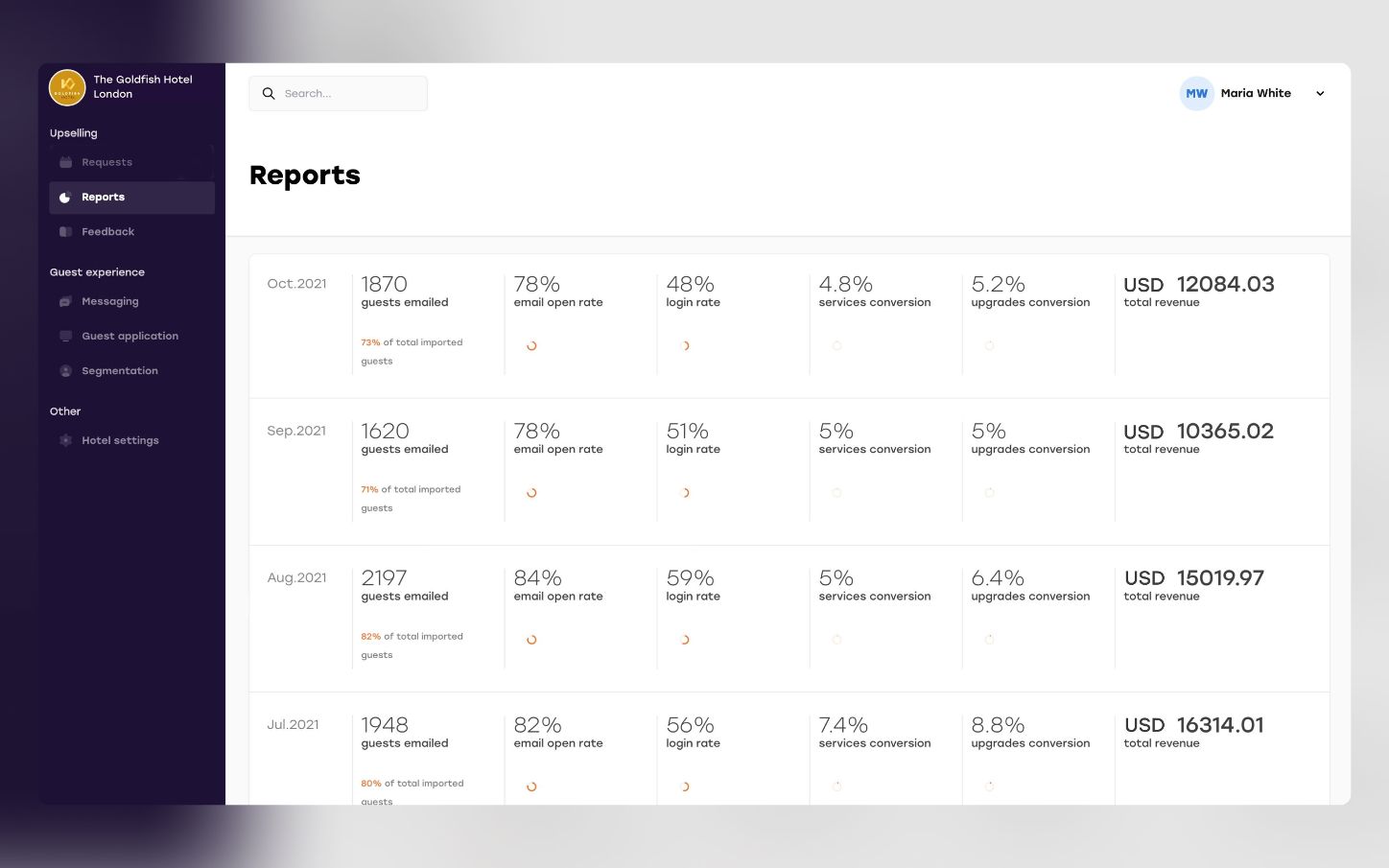Screen dimensions: 1389x868
Task: Click the 6.4% upgrades conversion value
Action: point(998,578)
